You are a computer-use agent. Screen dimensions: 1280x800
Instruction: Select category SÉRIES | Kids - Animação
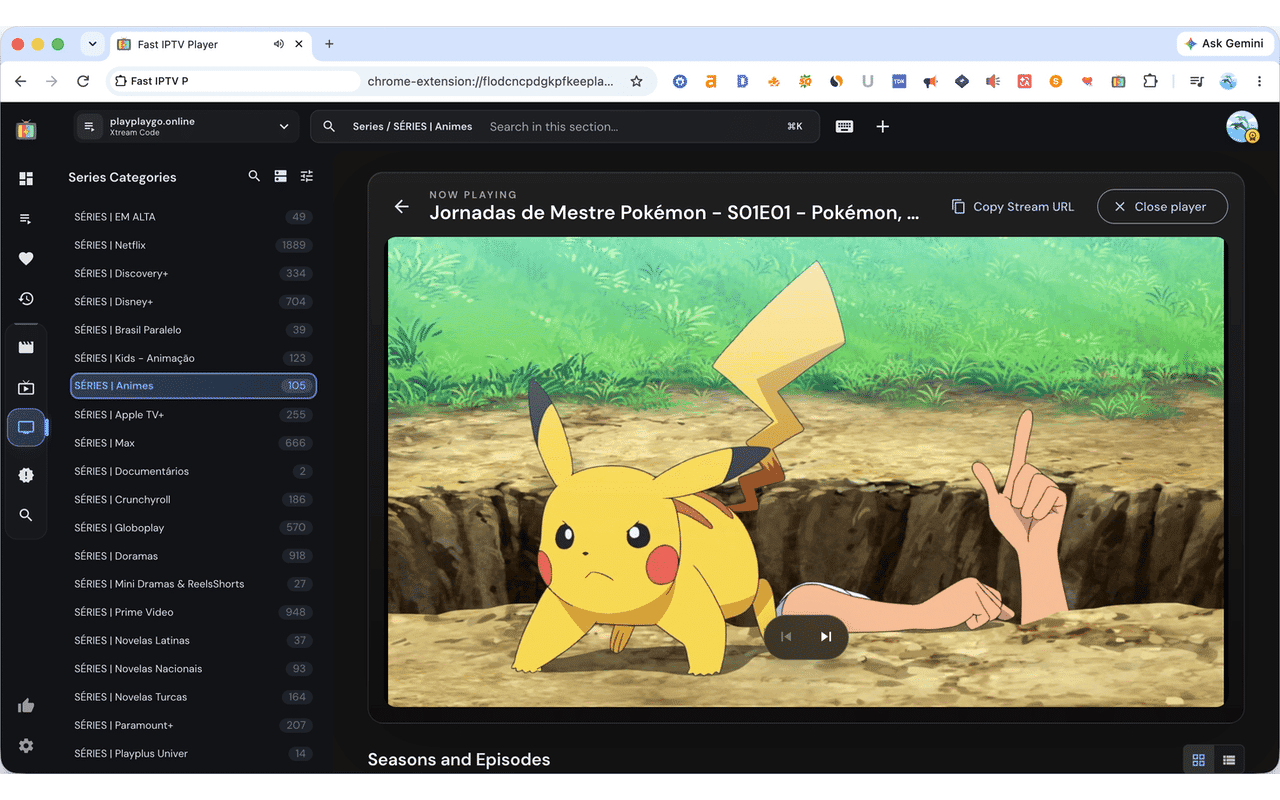193,358
